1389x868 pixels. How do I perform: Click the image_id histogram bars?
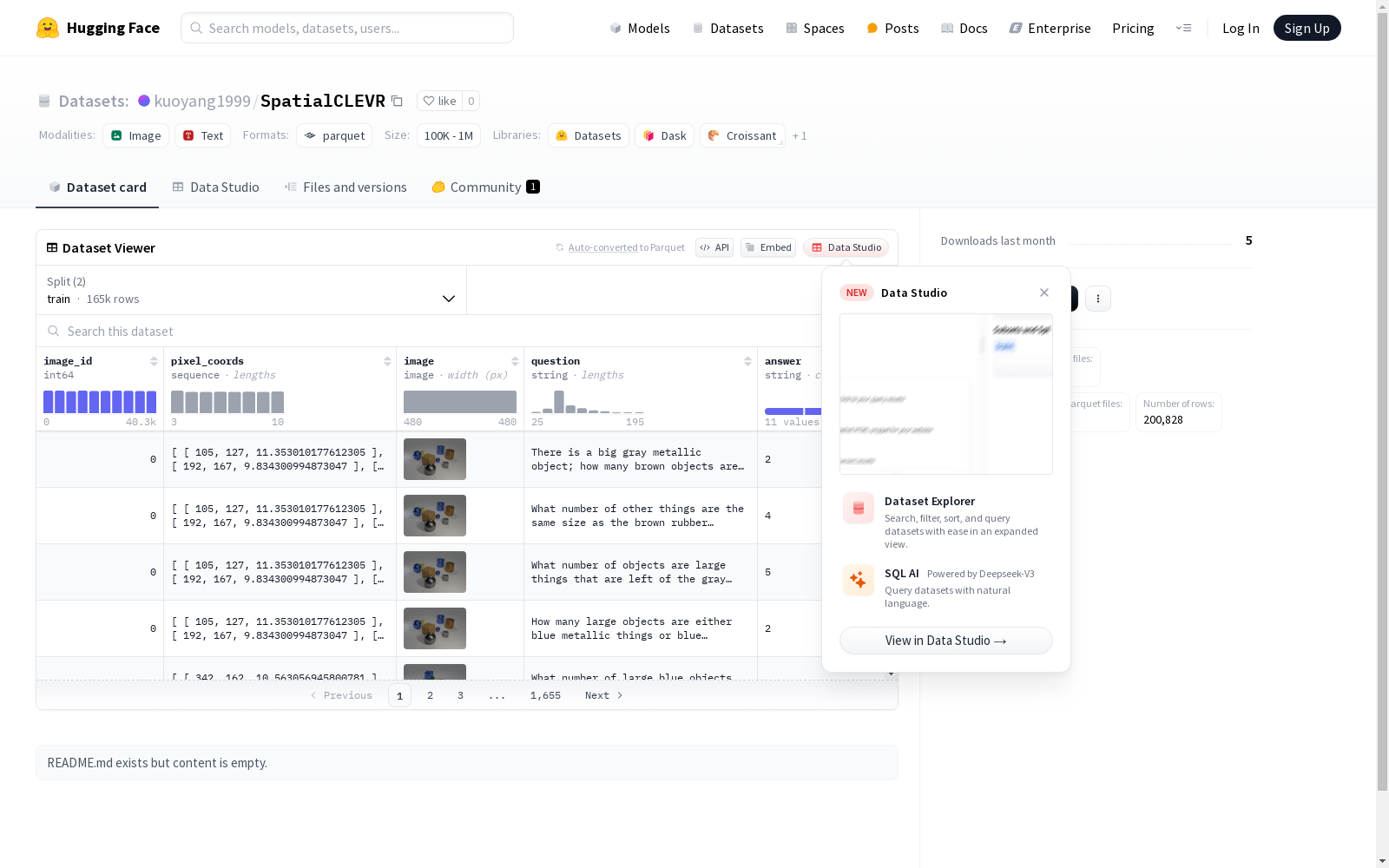pos(100,402)
